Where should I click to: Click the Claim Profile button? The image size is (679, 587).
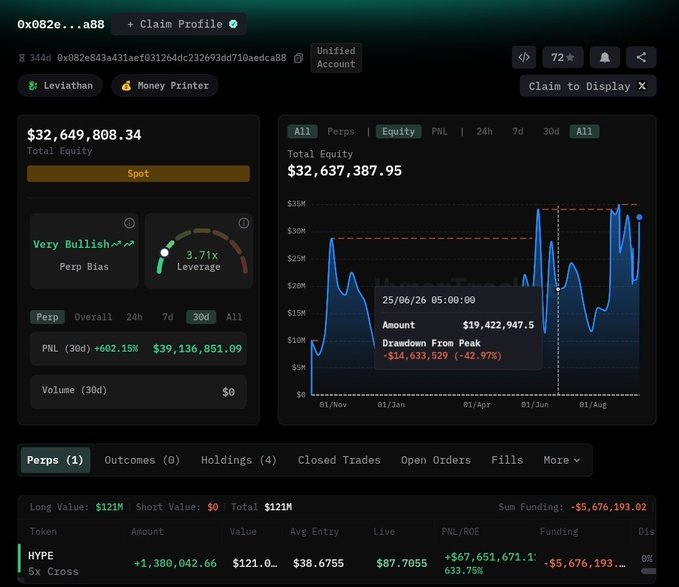tap(179, 24)
